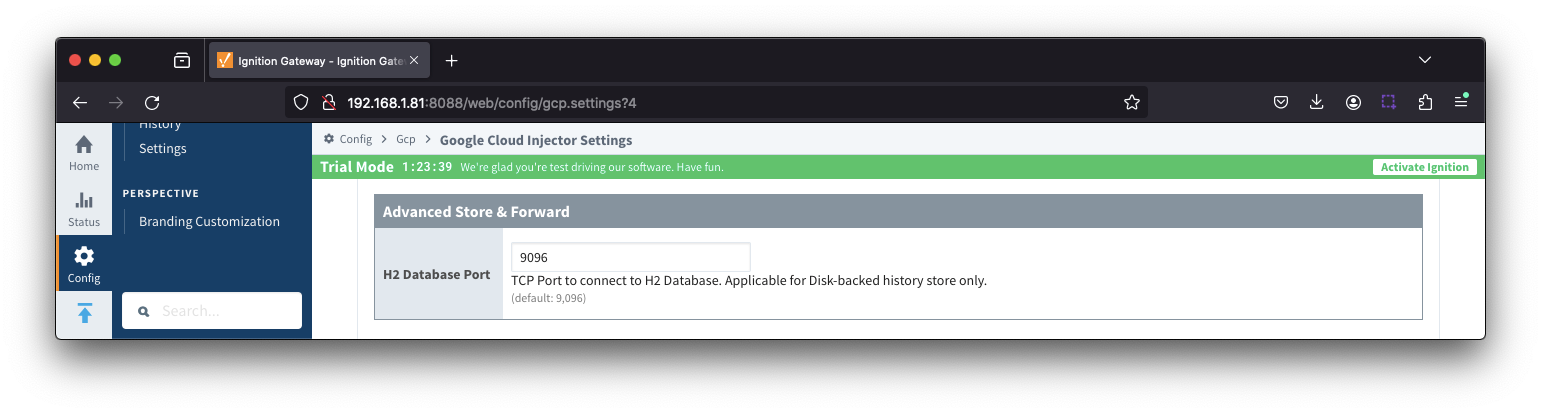
Task: Open Firefox extensions puzzle icon
Action: 1425,102
